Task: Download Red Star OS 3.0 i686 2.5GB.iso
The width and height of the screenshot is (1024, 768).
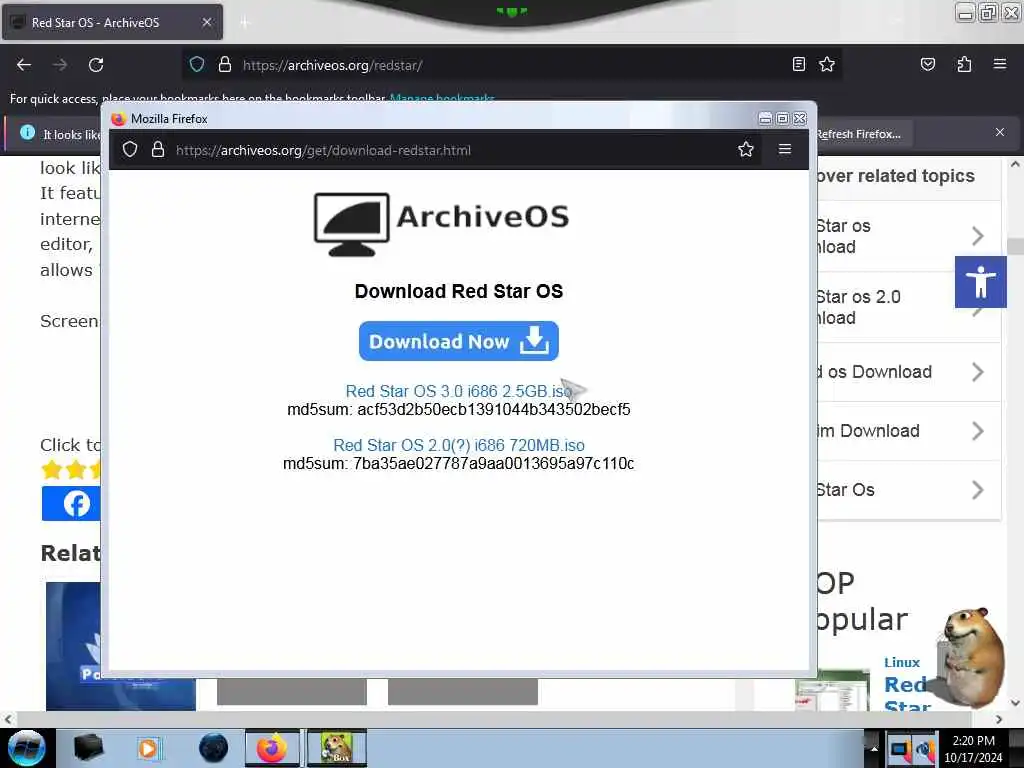Action: [x=458, y=391]
